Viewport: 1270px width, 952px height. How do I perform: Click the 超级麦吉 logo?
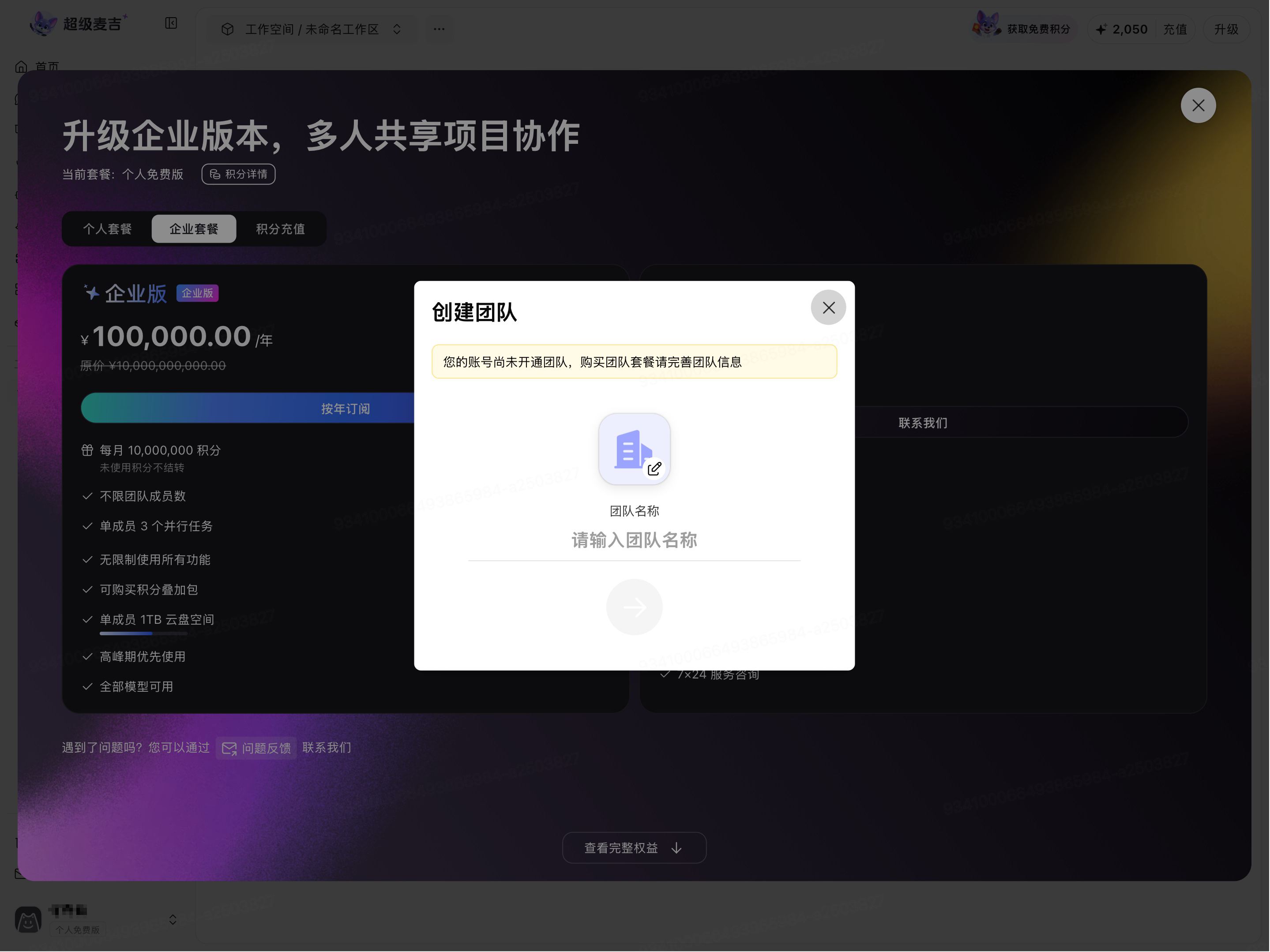79,23
